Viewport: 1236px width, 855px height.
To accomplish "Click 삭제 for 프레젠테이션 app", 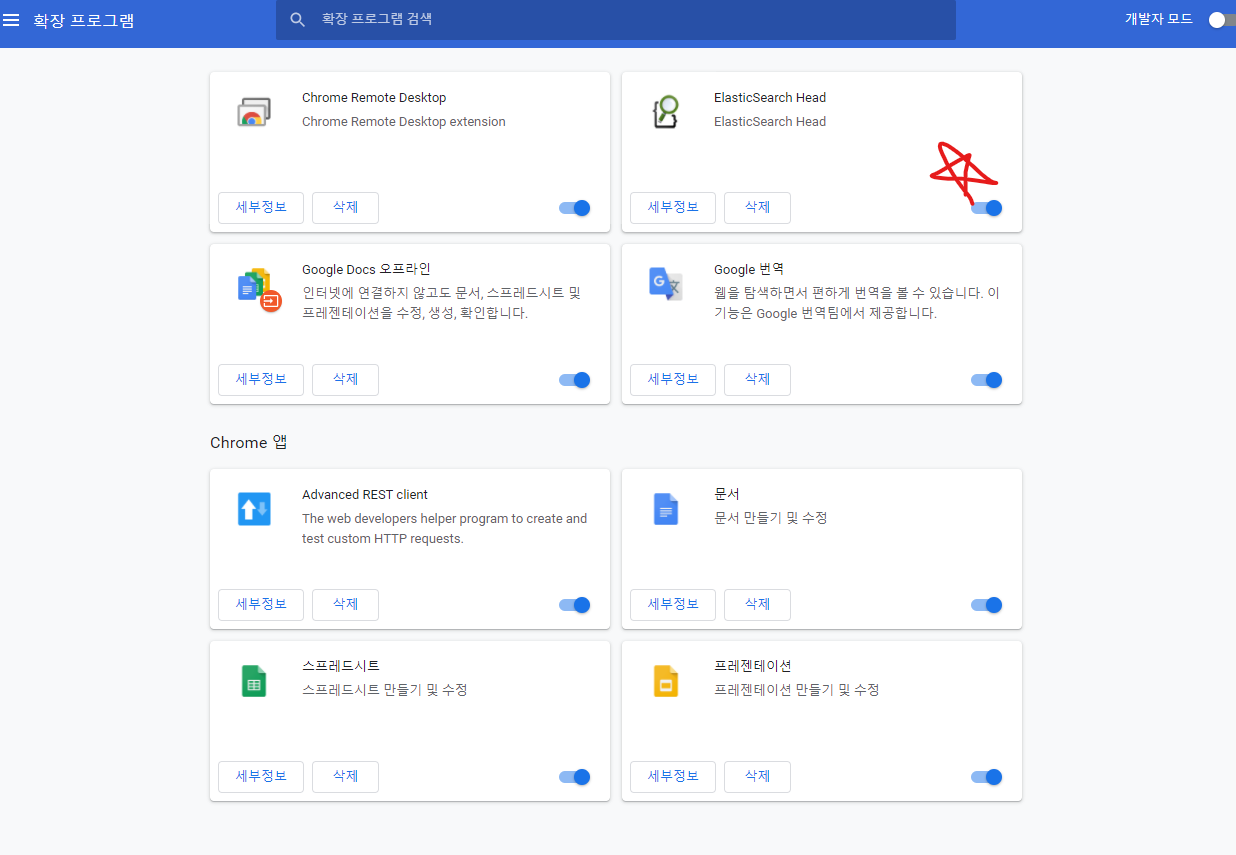I will click(x=757, y=777).
